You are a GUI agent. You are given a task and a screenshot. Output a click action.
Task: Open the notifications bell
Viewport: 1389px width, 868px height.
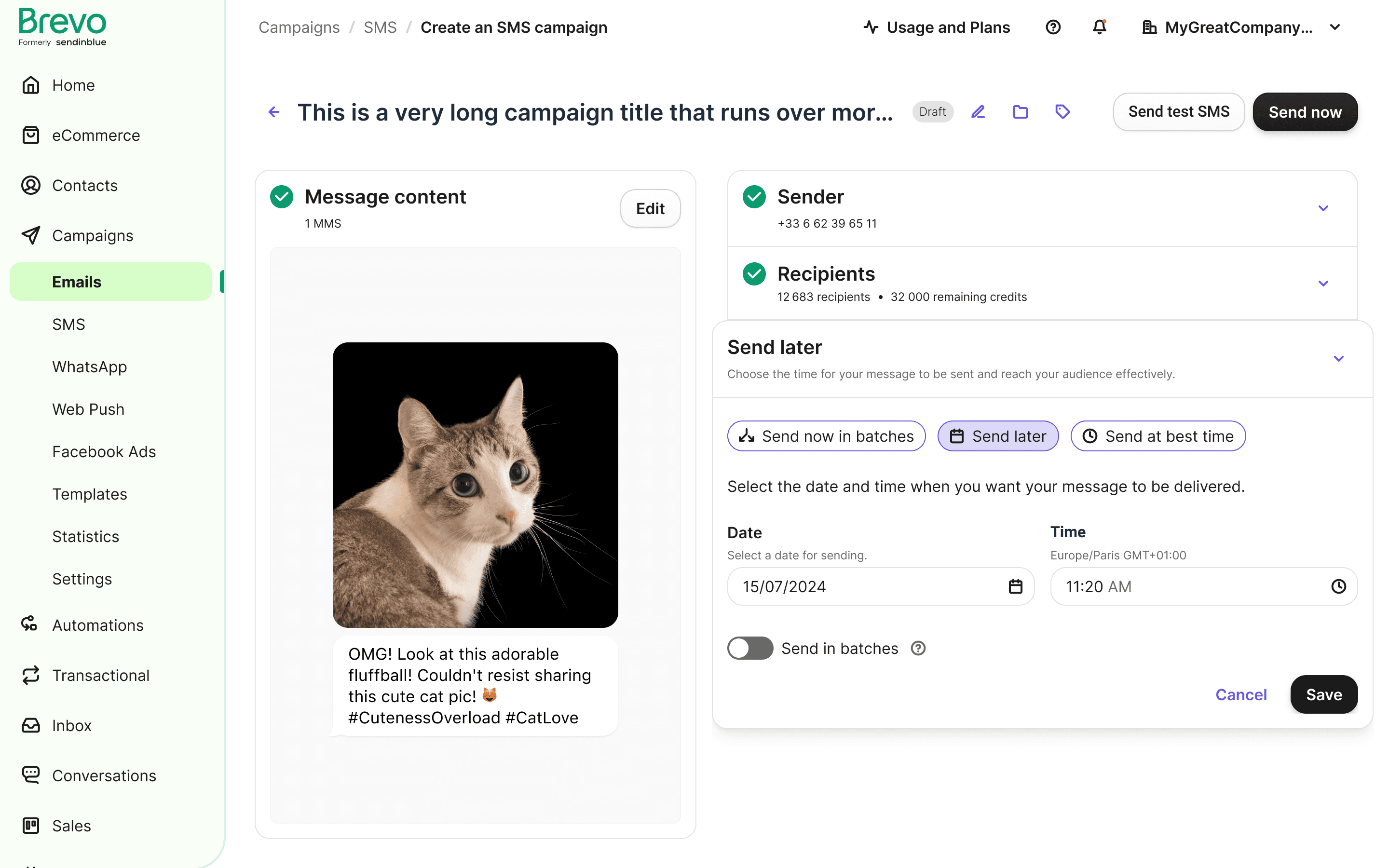point(1099,27)
